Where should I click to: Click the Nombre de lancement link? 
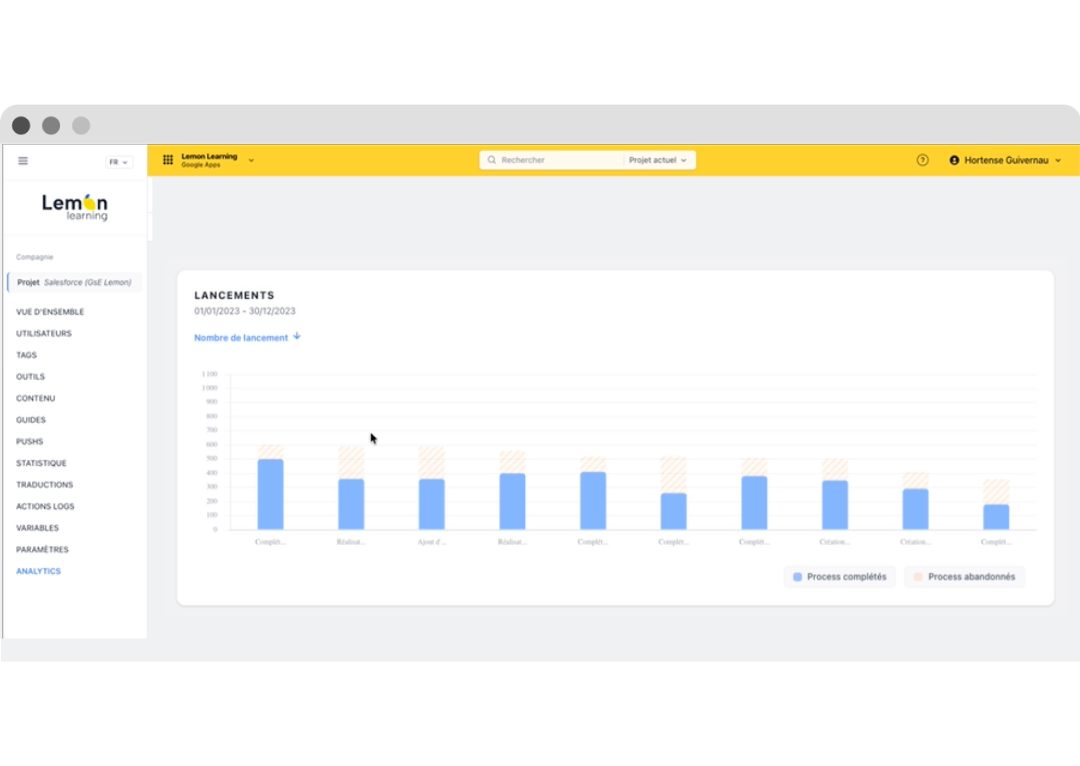(x=241, y=338)
